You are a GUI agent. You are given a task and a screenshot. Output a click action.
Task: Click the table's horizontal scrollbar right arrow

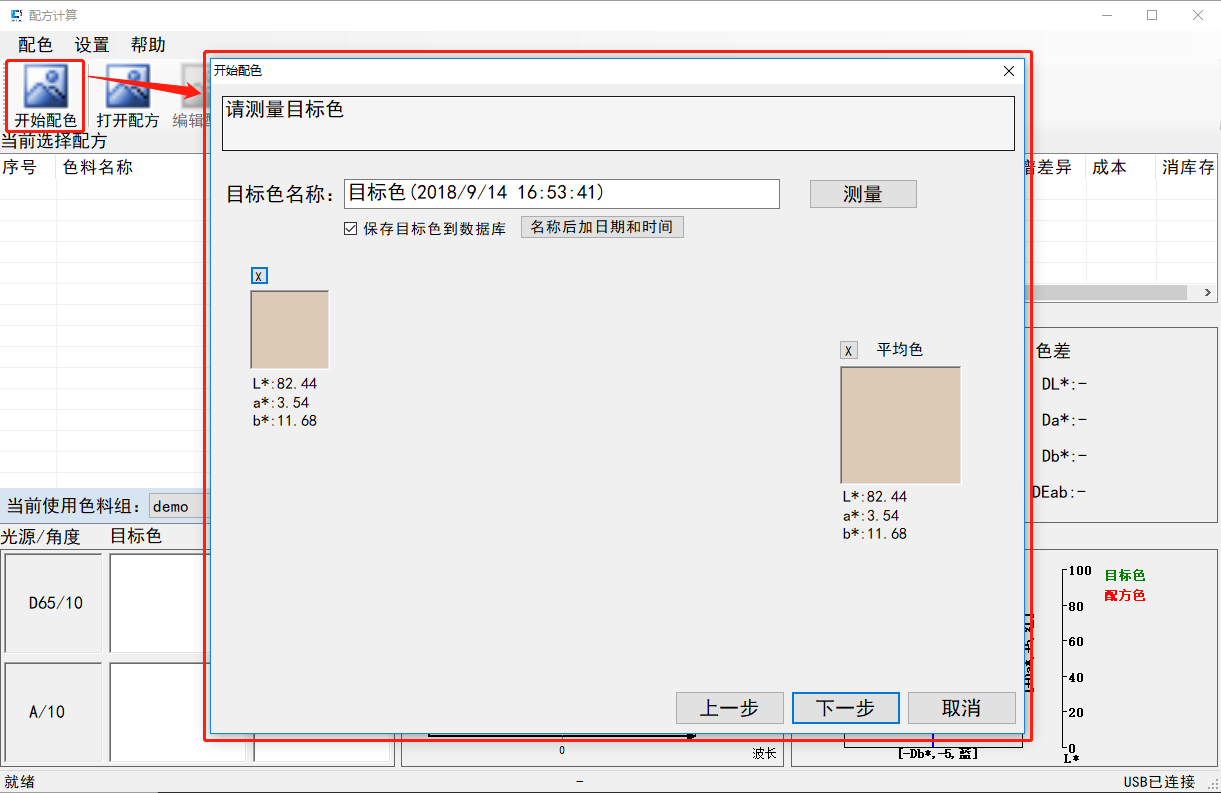1208,293
